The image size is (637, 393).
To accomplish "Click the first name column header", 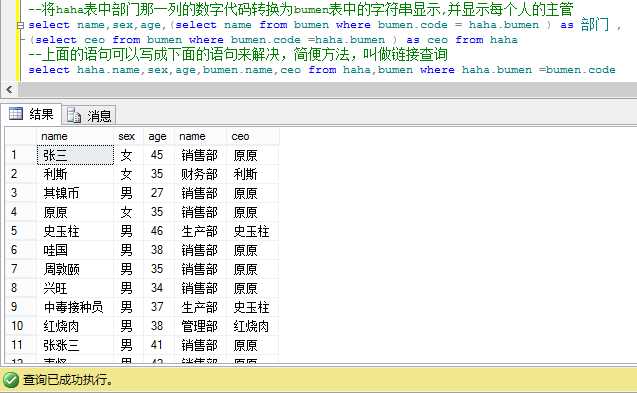I will click(x=75, y=137).
